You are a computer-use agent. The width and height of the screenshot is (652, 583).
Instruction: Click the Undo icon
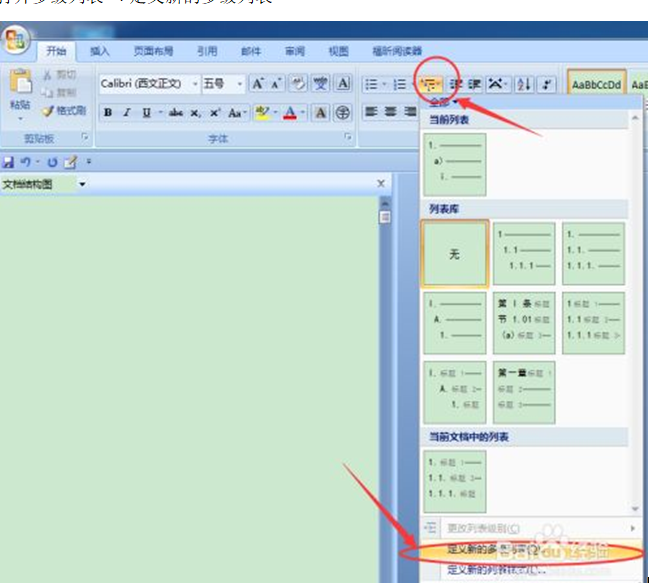pyautogui.click(x=26, y=162)
